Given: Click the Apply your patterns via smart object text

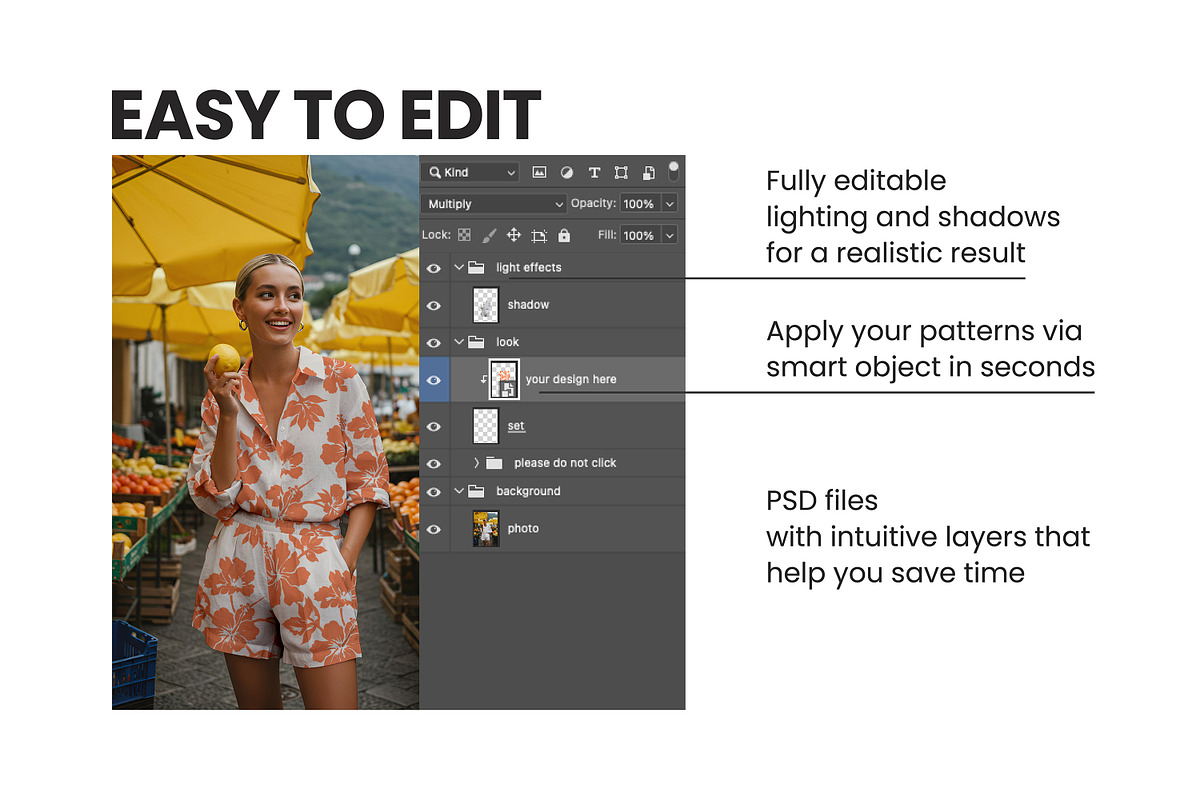Looking at the screenshot, I should [930, 349].
